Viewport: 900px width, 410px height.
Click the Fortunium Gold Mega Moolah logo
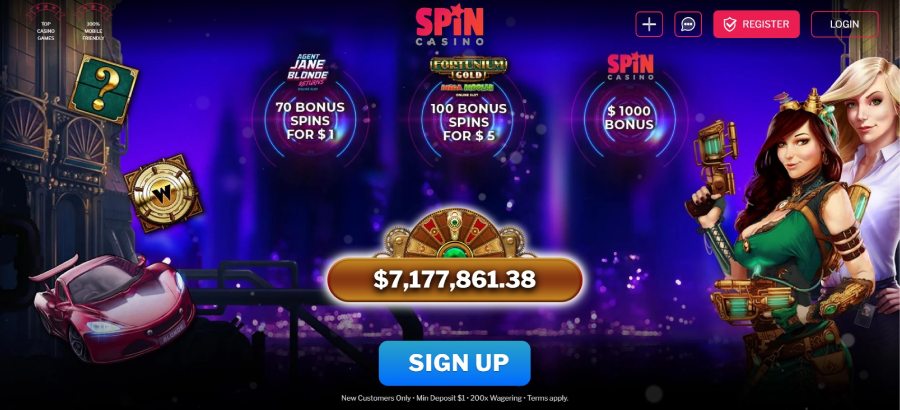[x=468, y=75]
